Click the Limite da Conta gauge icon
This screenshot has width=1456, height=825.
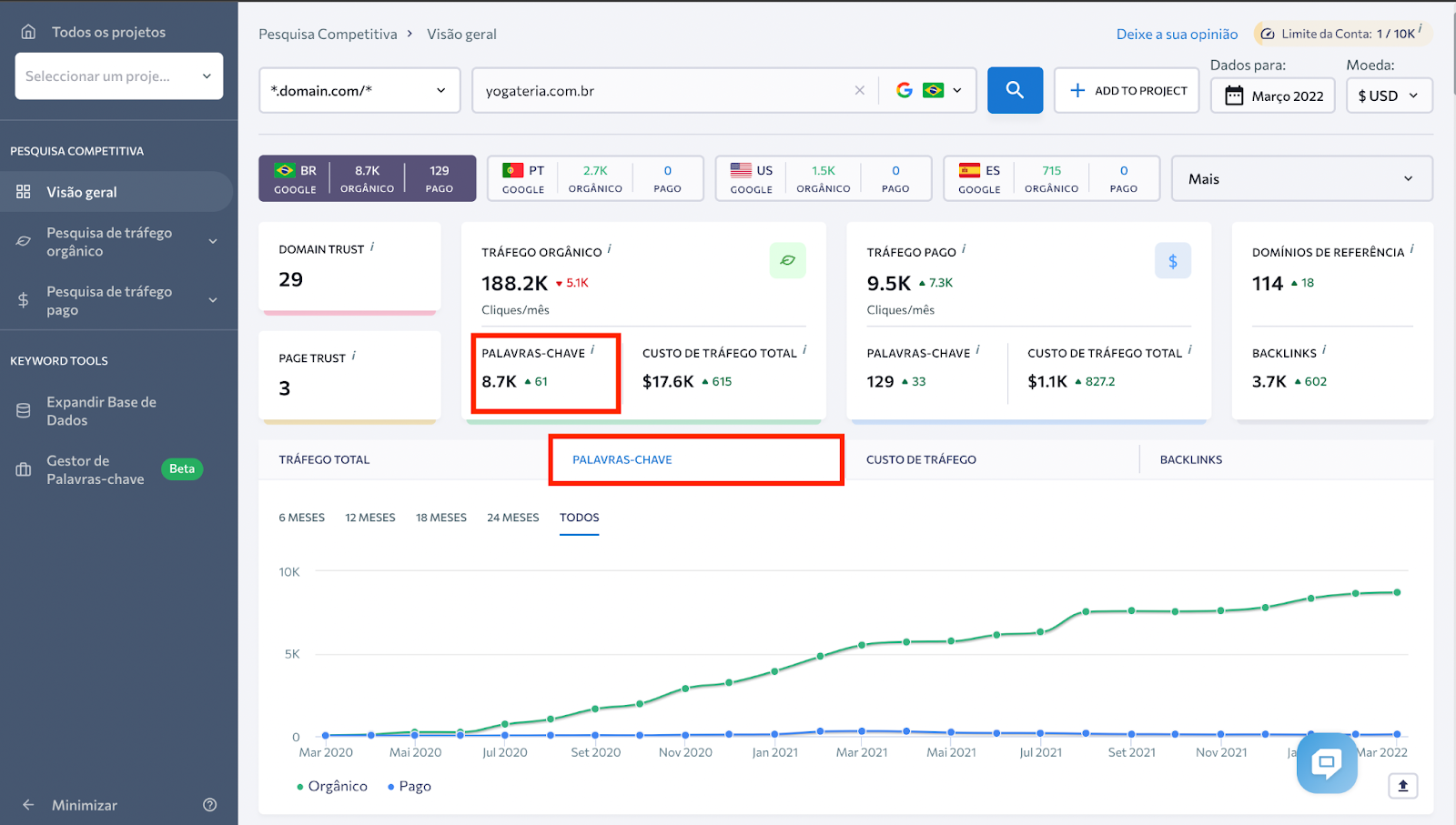click(x=1268, y=34)
